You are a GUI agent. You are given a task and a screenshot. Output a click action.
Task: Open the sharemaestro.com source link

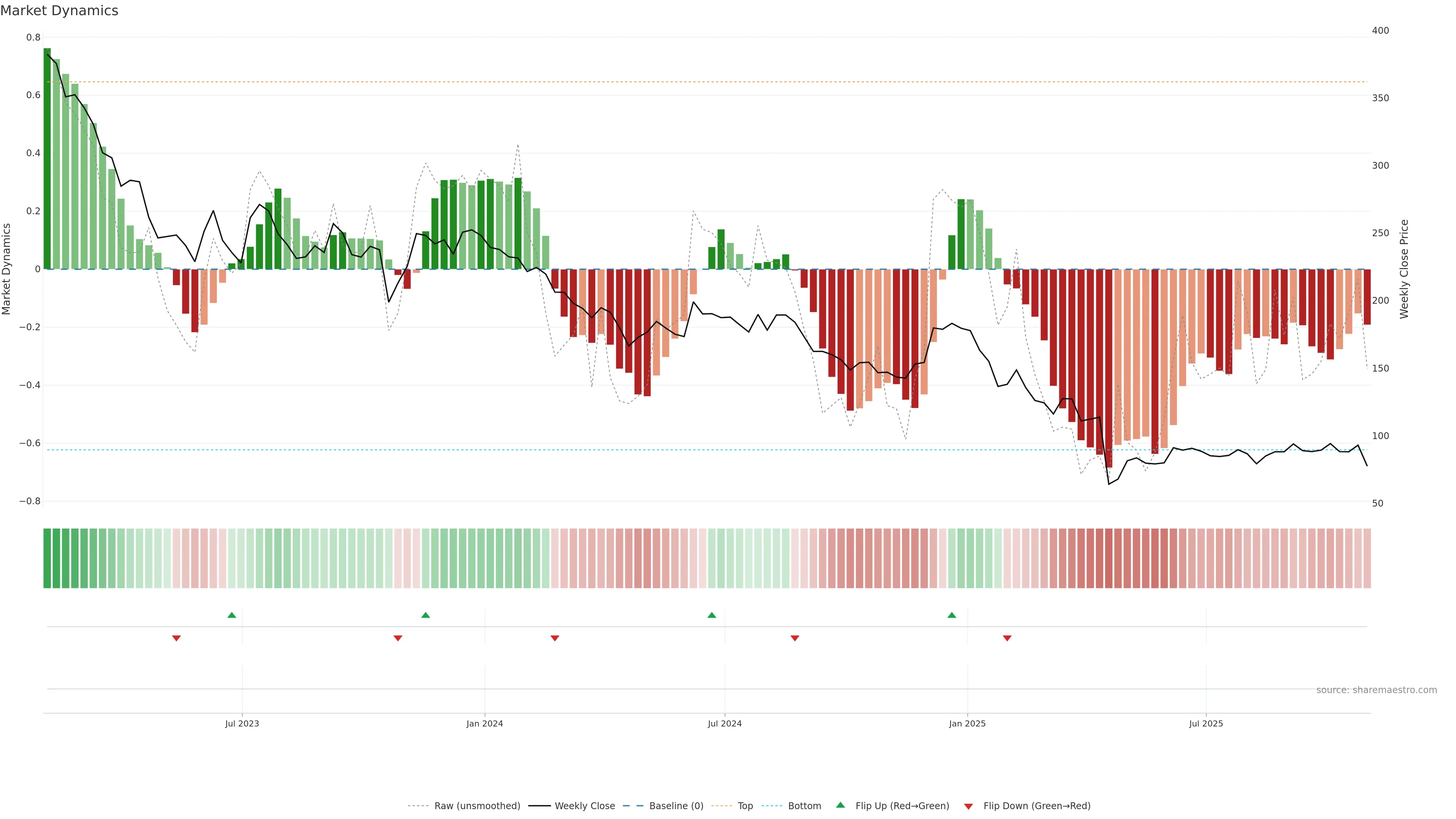pyautogui.click(x=1376, y=690)
